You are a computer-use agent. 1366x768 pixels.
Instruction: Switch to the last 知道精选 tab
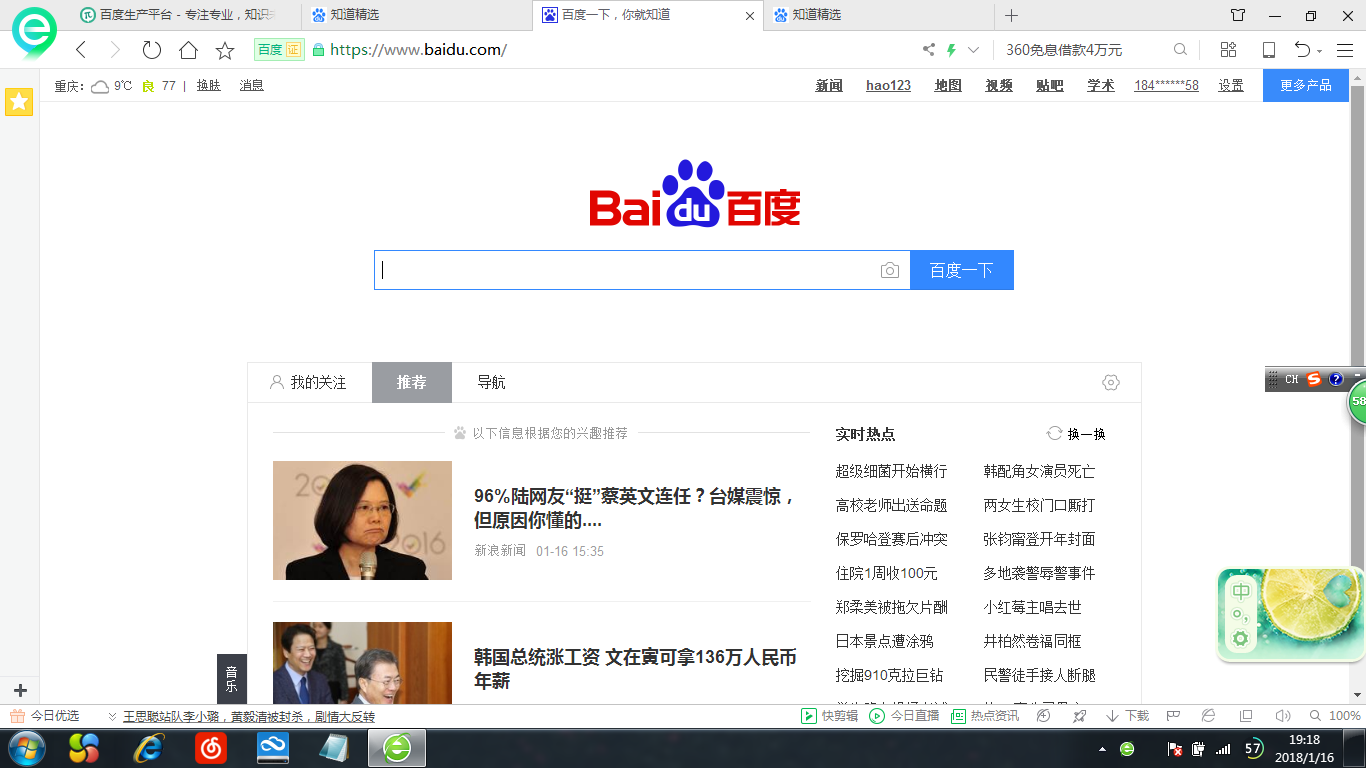click(878, 15)
